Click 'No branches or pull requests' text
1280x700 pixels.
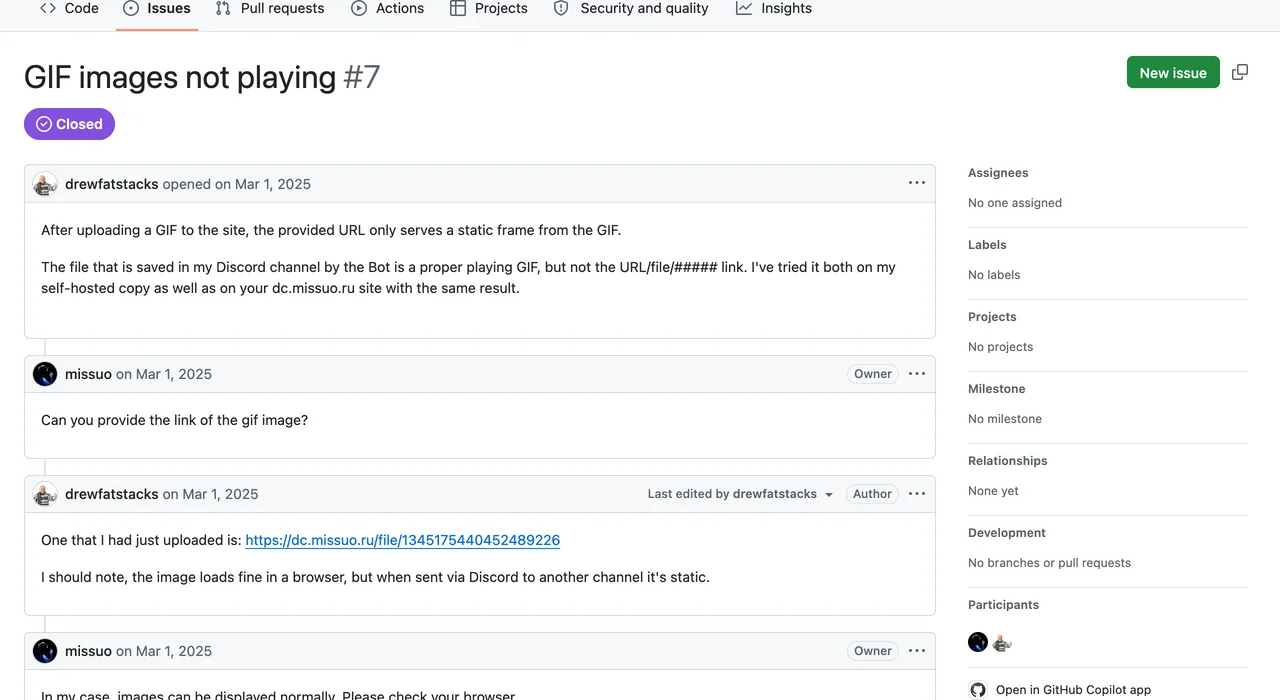pyautogui.click(x=1049, y=563)
